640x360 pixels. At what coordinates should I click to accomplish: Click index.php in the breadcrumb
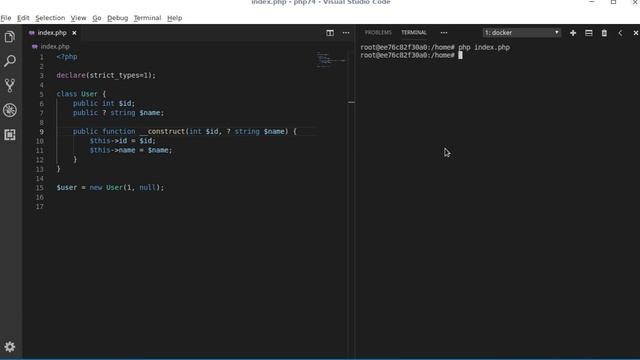coord(55,47)
